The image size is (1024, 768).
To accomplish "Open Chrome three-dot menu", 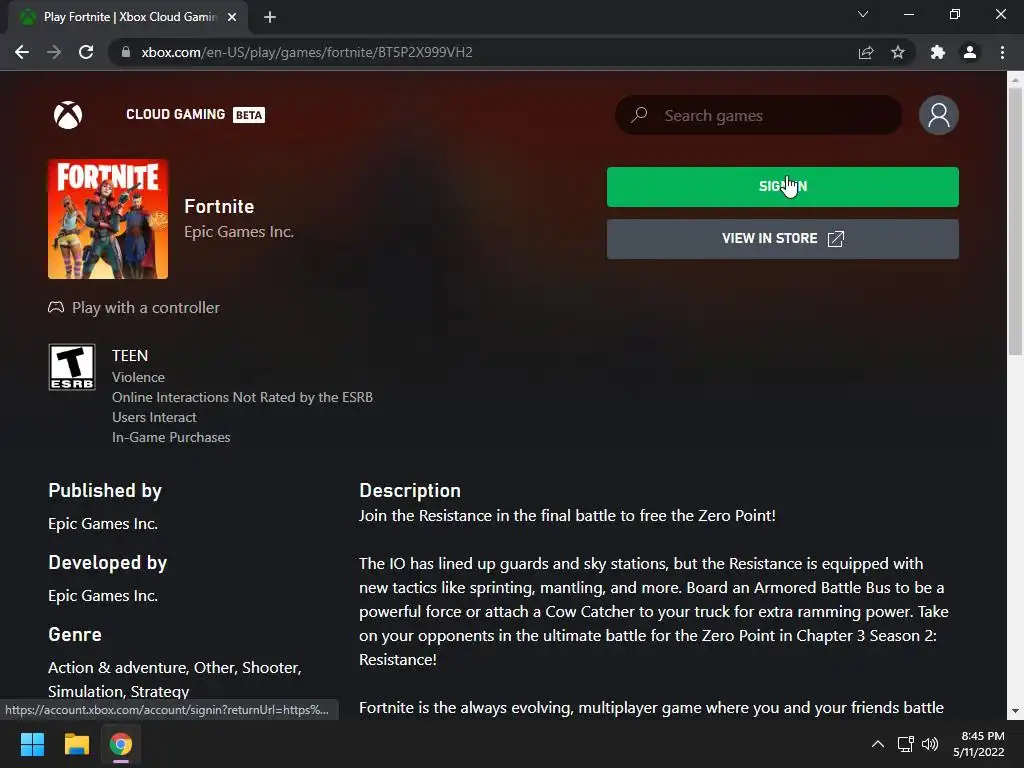I will click(x=1002, y=52).
